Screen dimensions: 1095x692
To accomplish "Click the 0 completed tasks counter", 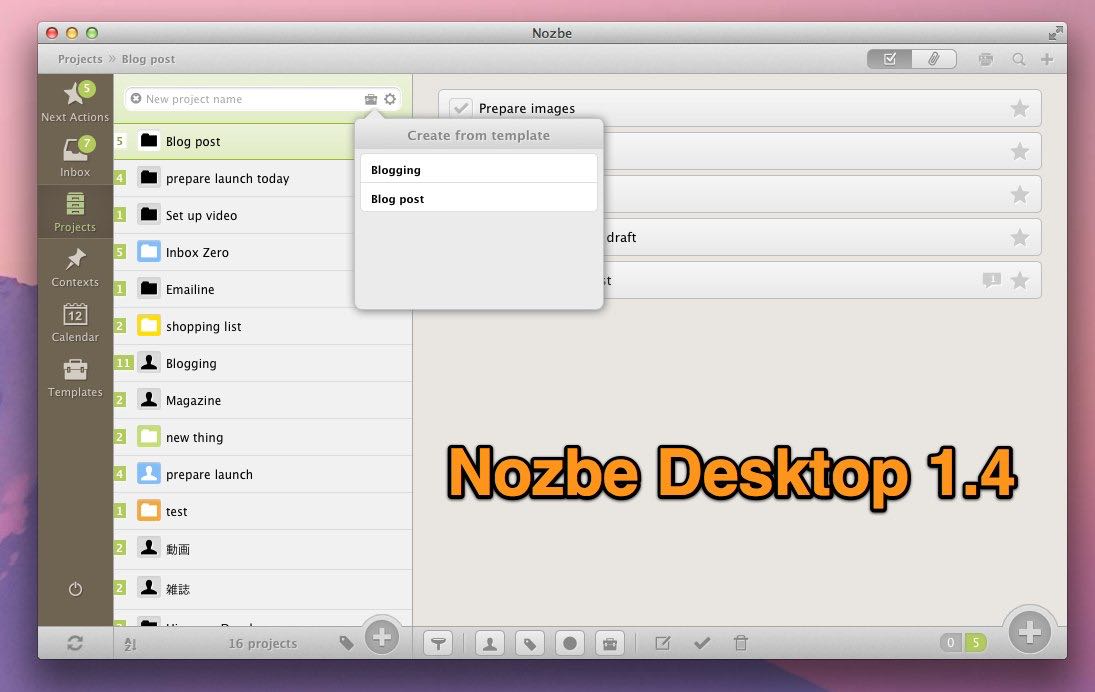I will coord(950,642).
